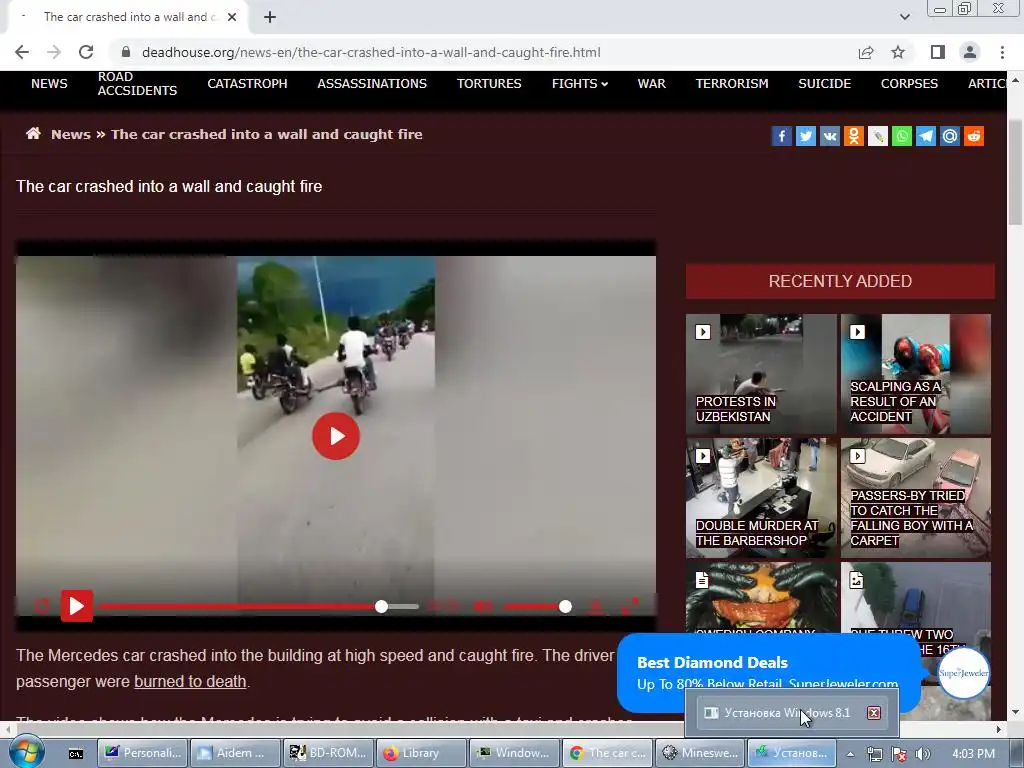Share via the LiveJournal pencil icon

(878, 136)
